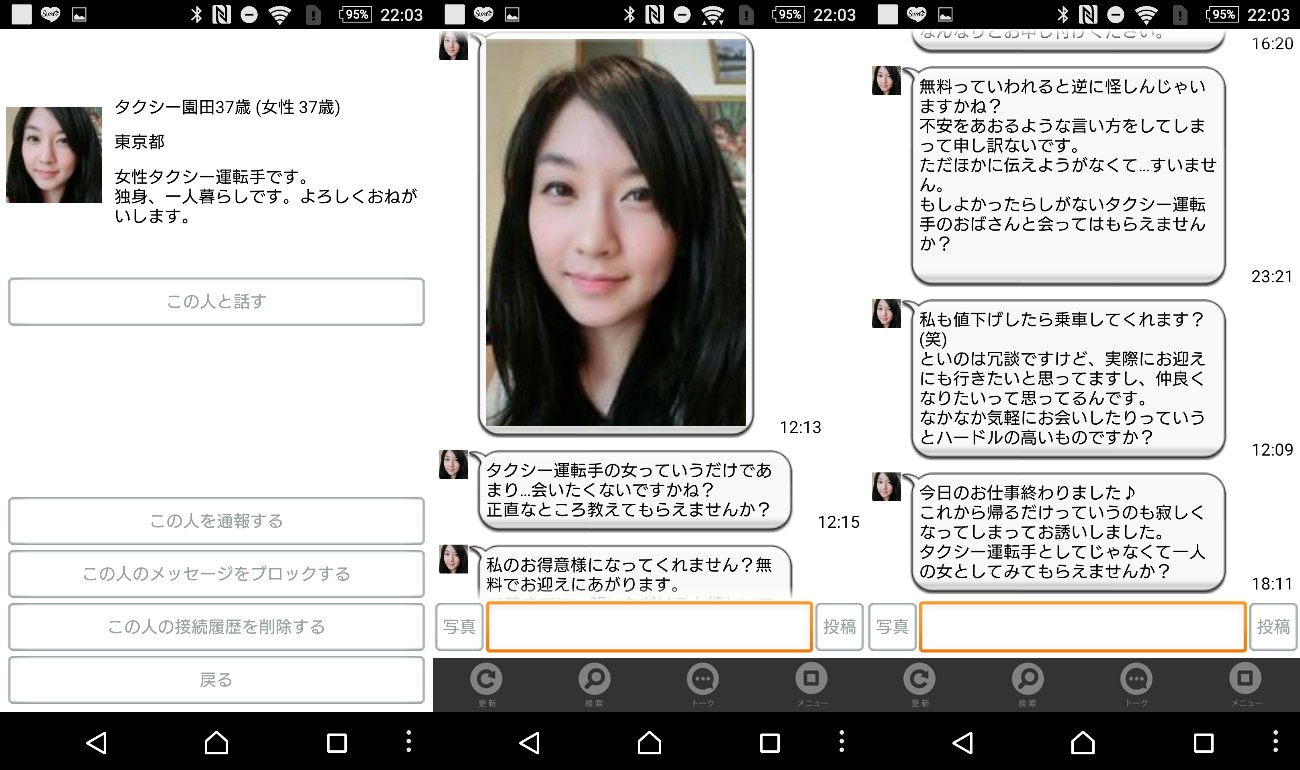This screenshot has height=770, width=1300.
Task: Report this user with この人を通報する
Action: pyautogui.click(x=216, y=521)
